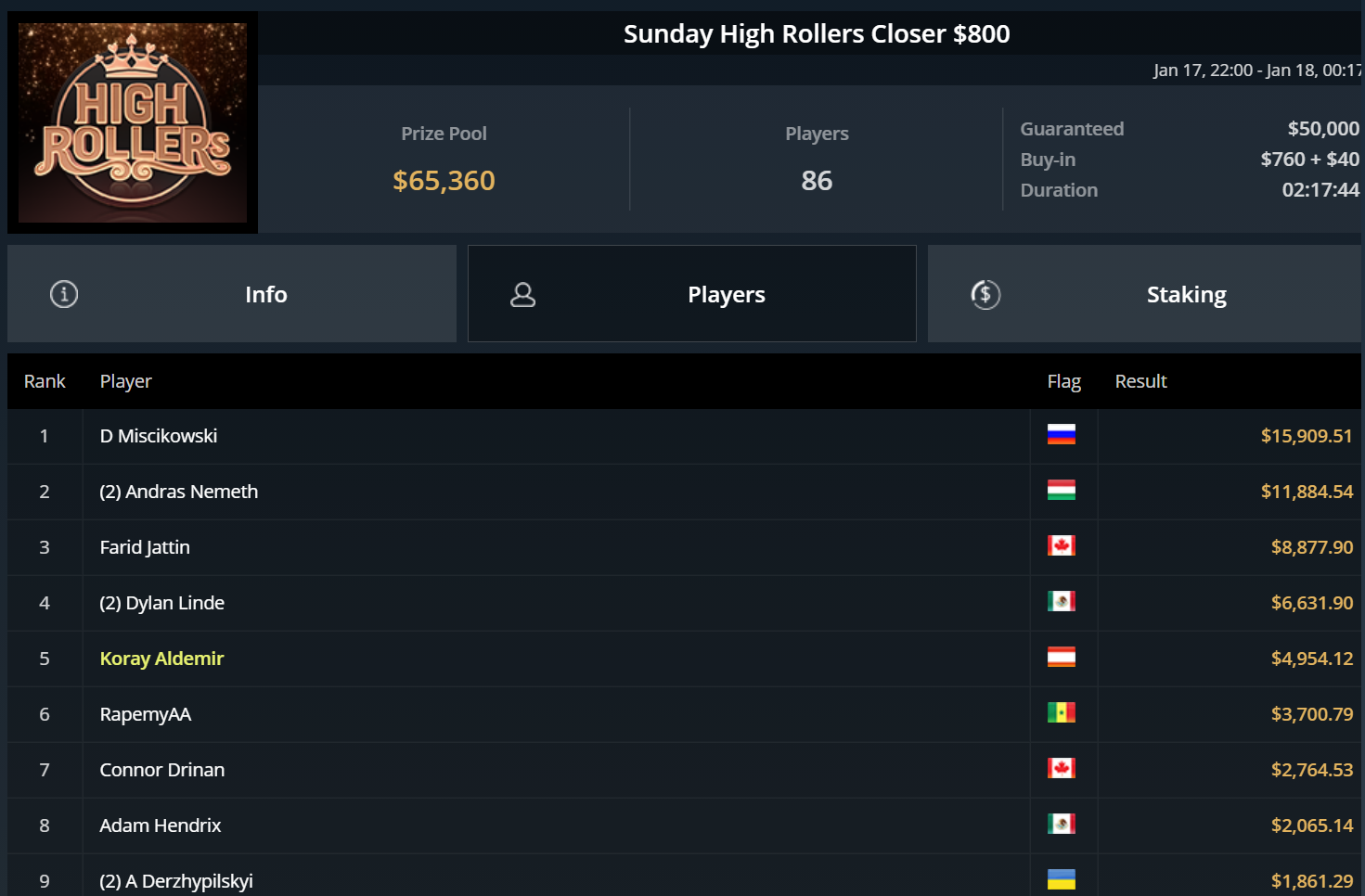Click the High Rollers tournament logo
This screenshot has width=1365, height=896.
point(133,122)
